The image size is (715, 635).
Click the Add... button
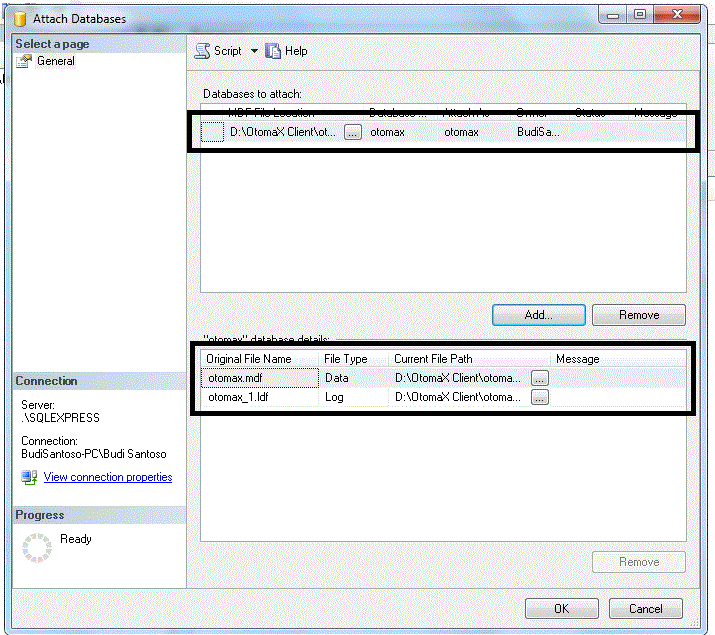point(538,315)
